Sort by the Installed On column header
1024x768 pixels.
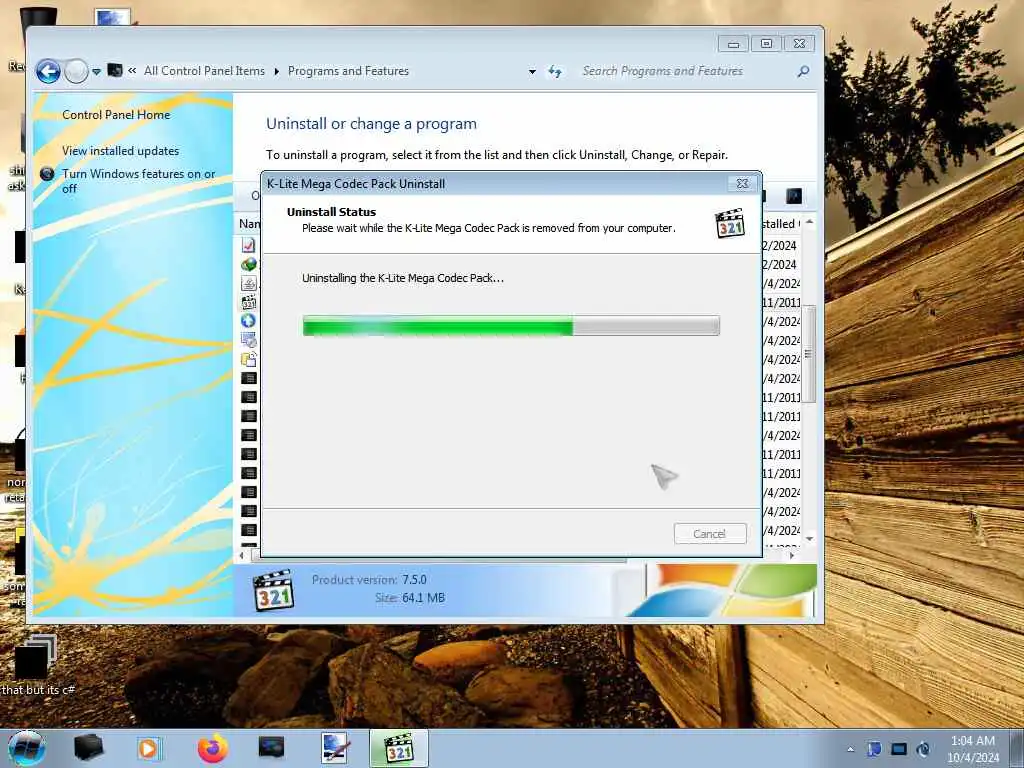pyautogui.click(x=780, y=224)
